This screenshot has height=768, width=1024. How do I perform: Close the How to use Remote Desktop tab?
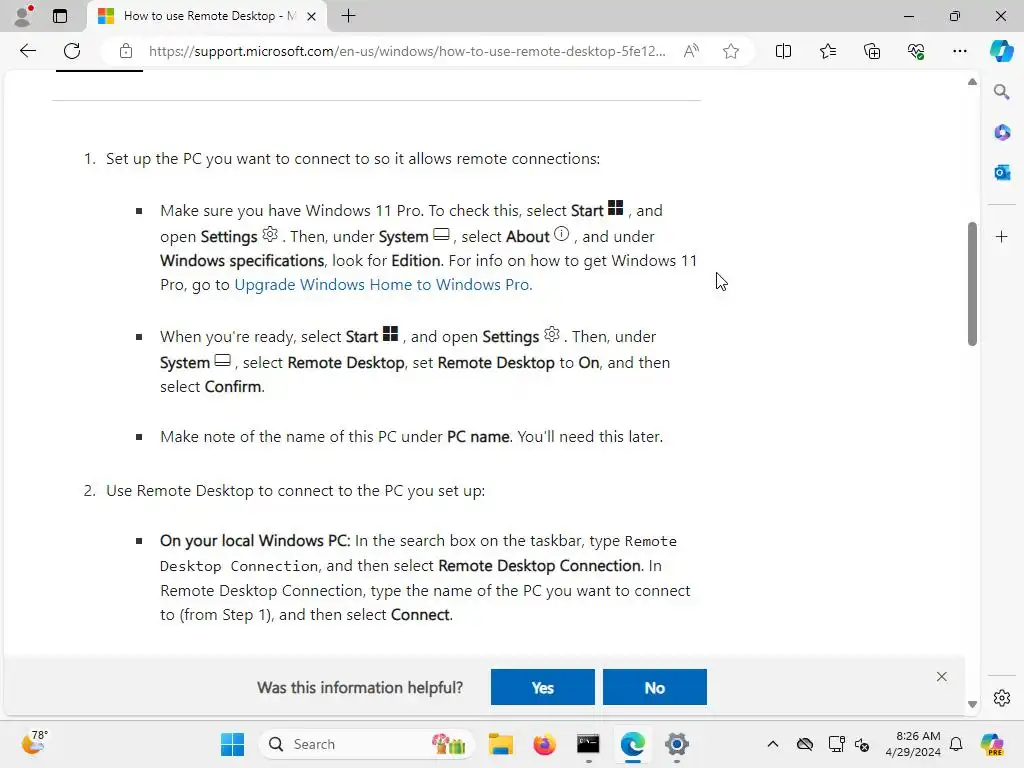click(x=312, y=16)
